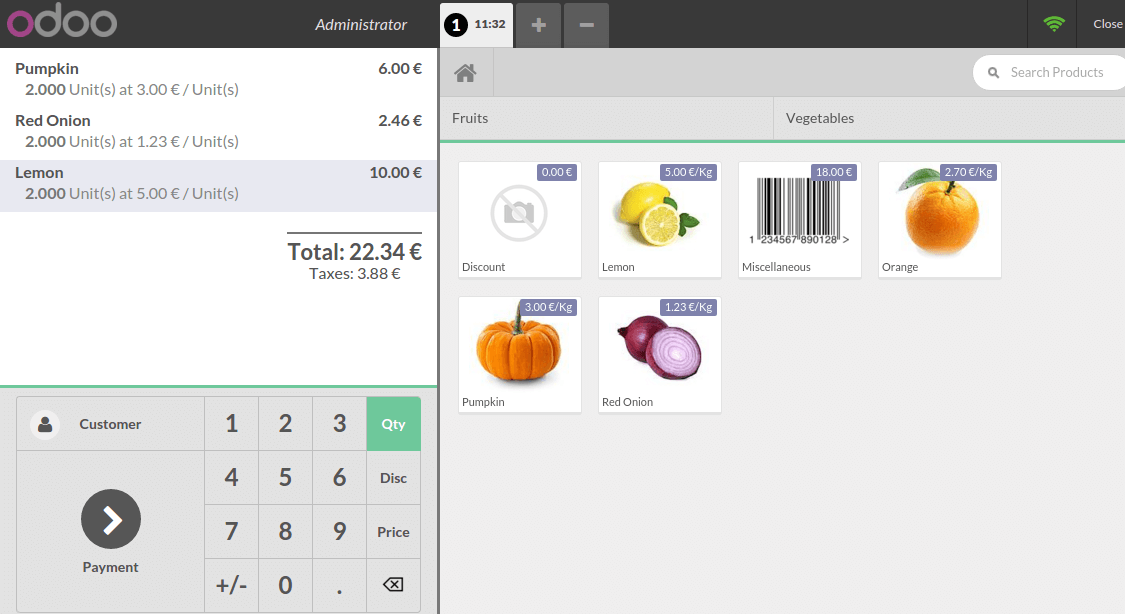
Task: Click the 0.00 € price tag
Action: (x=557, y=172)
